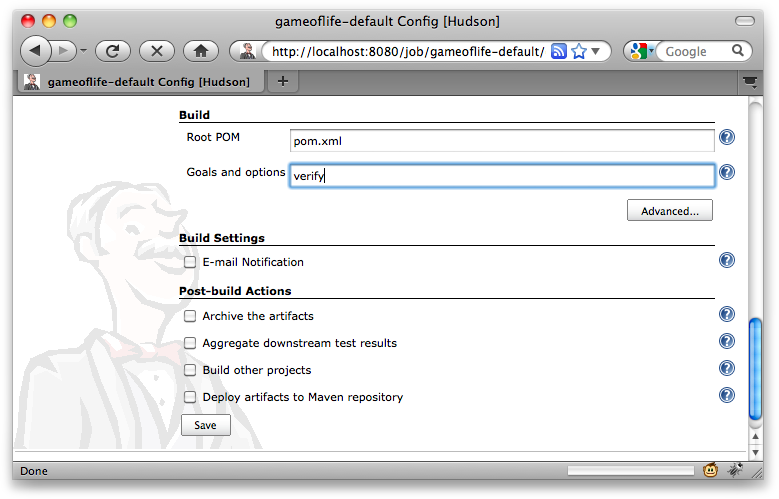Click the Firebug bug icon in status bar
The height and width of the screenshot is (499, 779).
pos(735,470)
